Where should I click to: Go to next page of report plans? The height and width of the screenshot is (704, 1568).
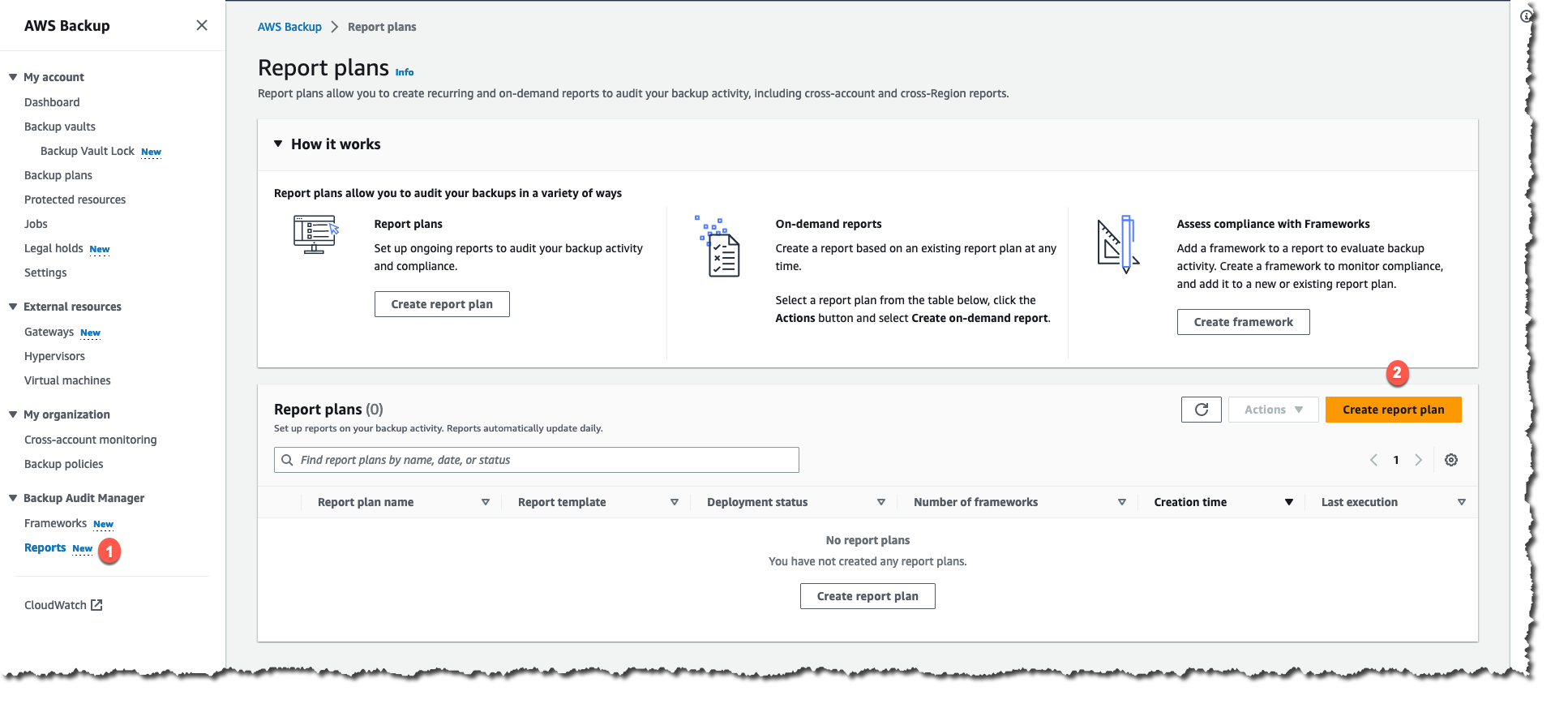(x=1418, y=460)
